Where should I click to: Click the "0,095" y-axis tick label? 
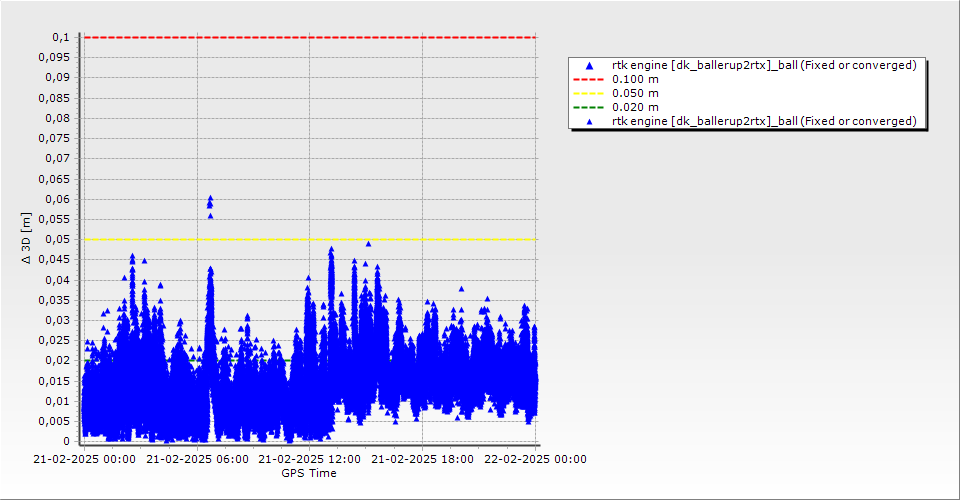[54, 58]
